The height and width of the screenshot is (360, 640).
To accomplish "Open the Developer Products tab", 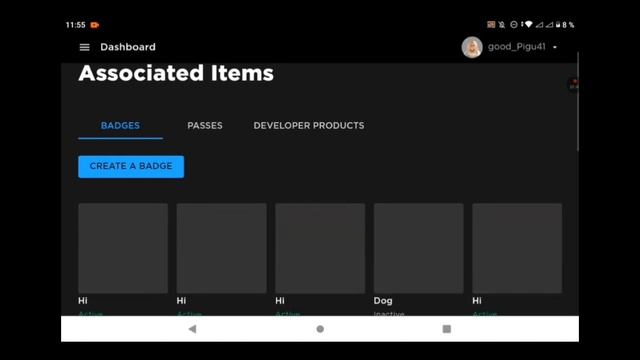I will click(x=309, y=126).
